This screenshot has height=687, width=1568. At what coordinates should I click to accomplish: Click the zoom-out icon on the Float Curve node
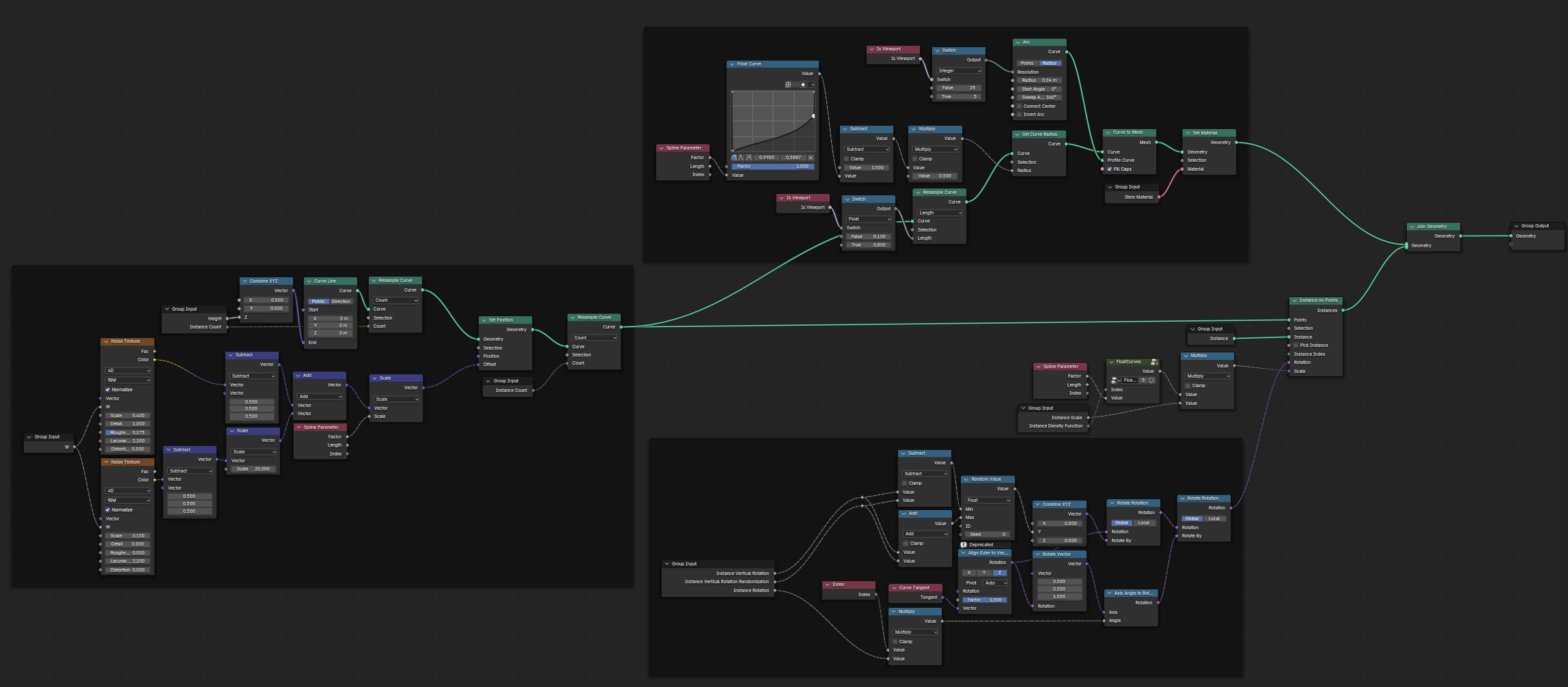796,85
